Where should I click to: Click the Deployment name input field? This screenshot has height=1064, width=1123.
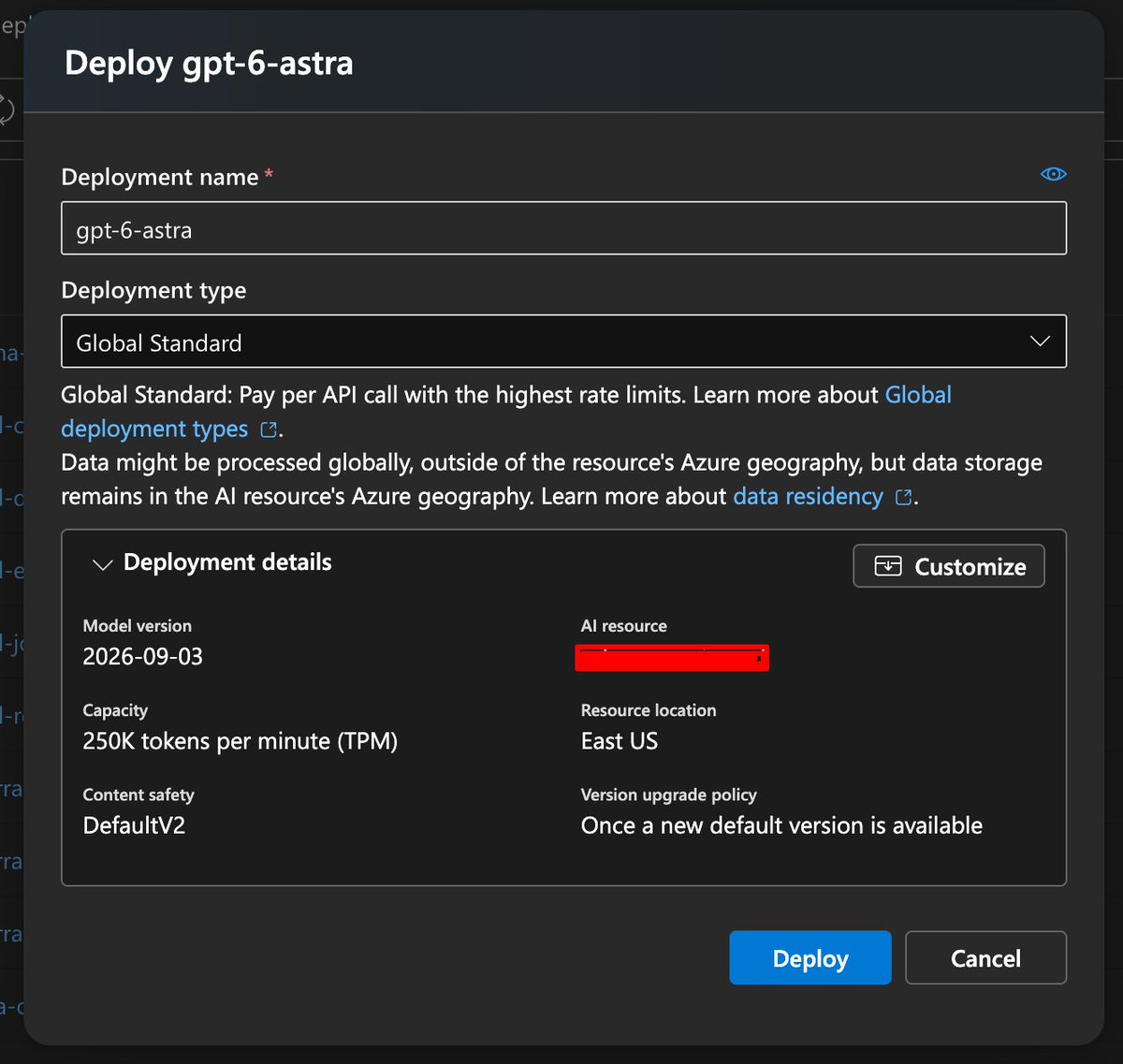563,228
